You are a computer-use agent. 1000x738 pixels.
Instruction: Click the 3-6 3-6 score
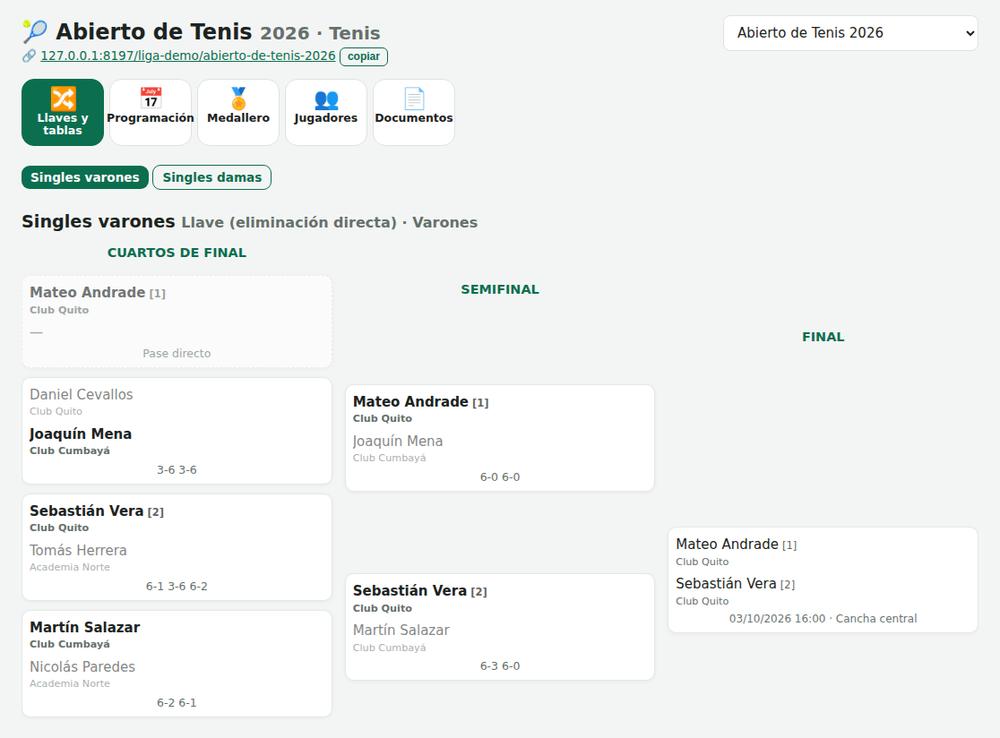pos(177,470)
